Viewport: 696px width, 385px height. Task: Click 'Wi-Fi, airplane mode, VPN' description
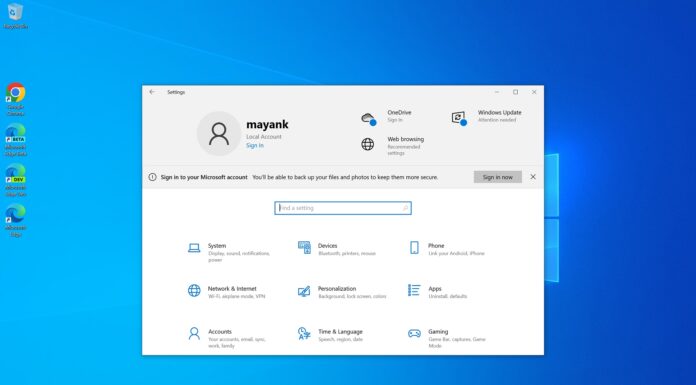click(236, 296)
